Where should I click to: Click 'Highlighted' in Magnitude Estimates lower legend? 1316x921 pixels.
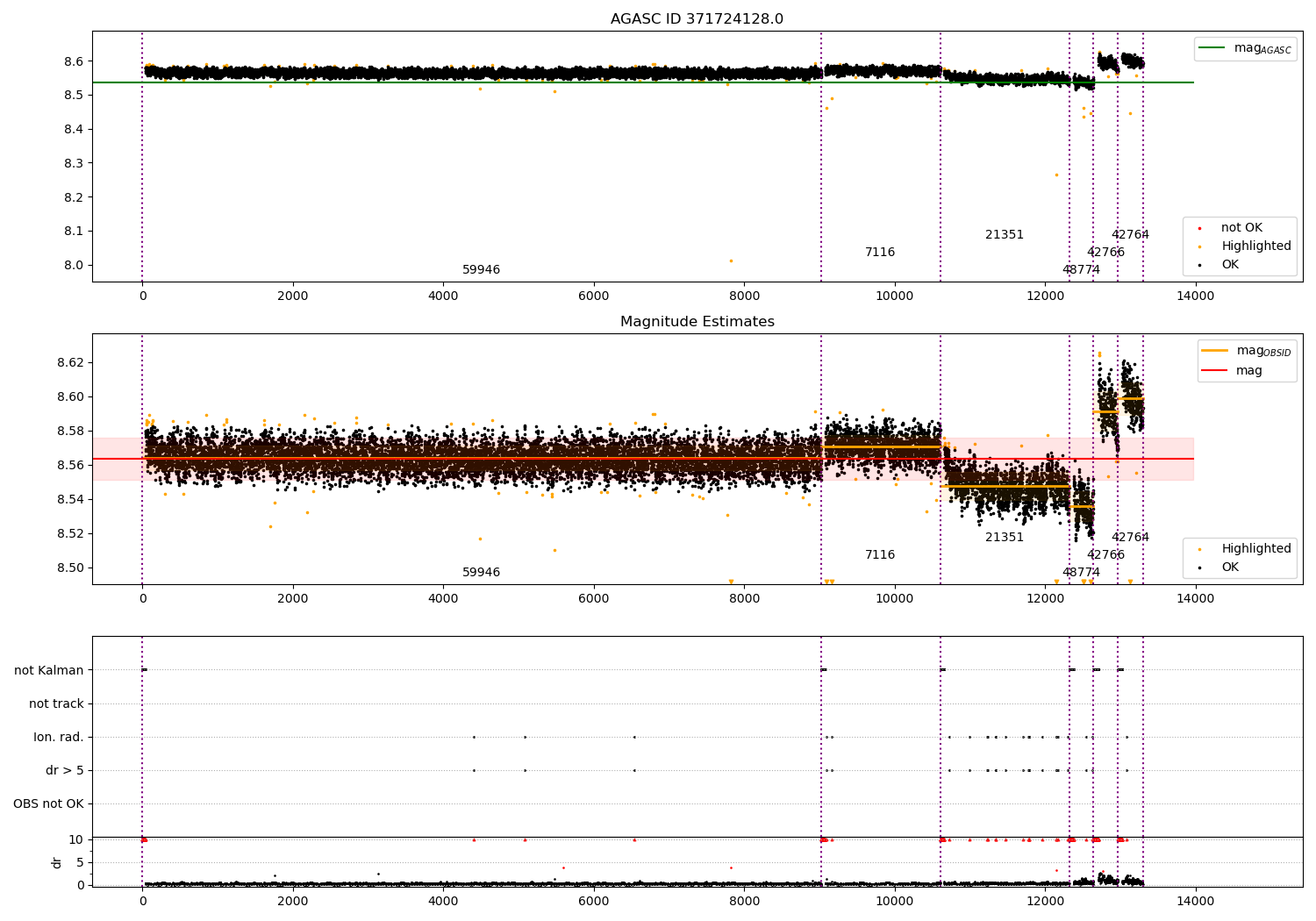(x=1256, y=549)
